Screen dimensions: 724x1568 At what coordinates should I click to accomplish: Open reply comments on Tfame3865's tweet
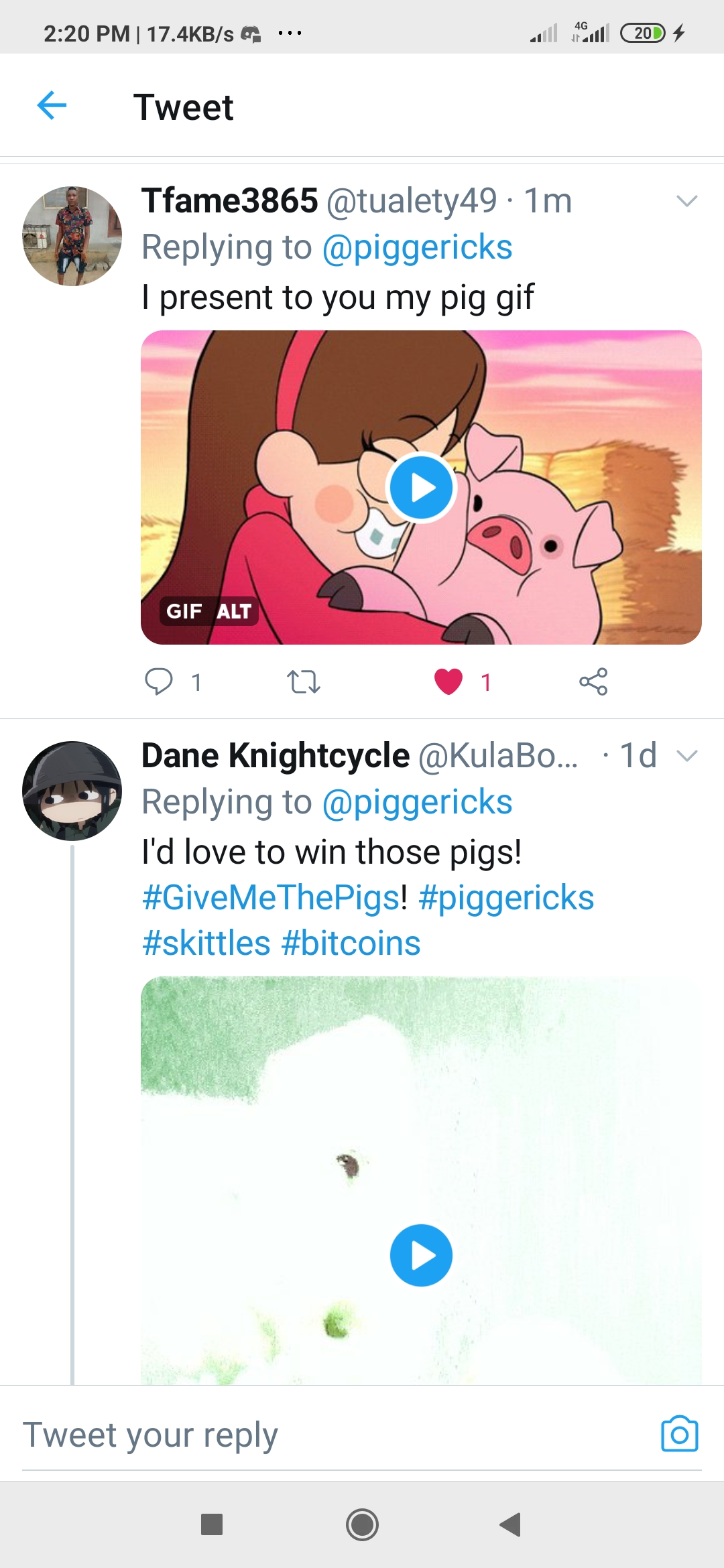click(160, 681)
